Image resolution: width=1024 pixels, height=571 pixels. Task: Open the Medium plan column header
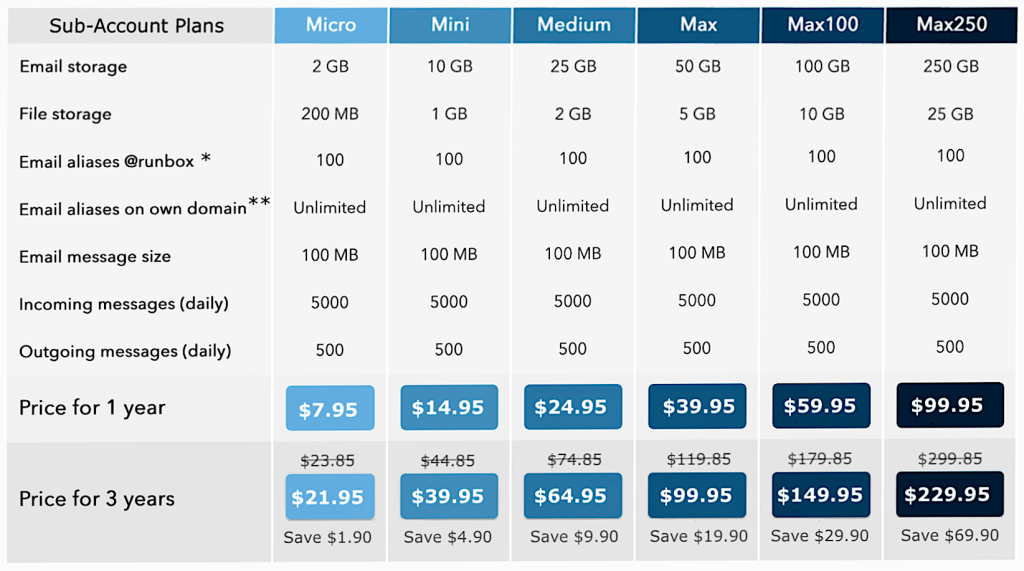coord(573,25)
